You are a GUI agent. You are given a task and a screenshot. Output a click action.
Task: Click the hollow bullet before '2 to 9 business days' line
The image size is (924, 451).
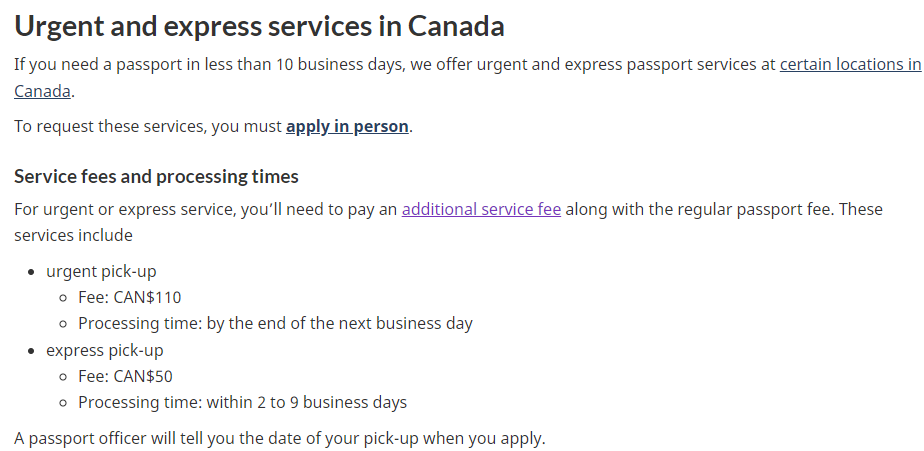[x=64, y=403]
